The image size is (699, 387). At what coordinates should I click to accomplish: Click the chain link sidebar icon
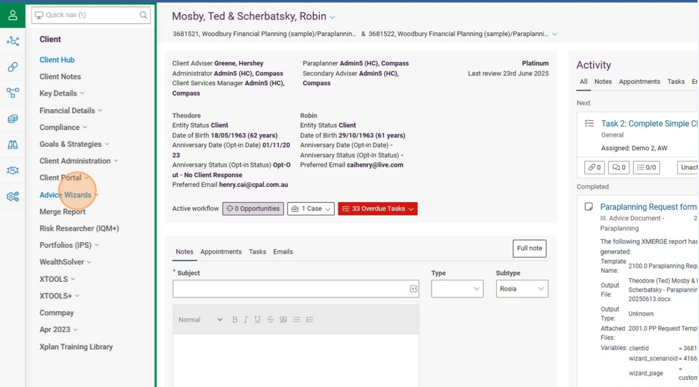click(12, 67)
